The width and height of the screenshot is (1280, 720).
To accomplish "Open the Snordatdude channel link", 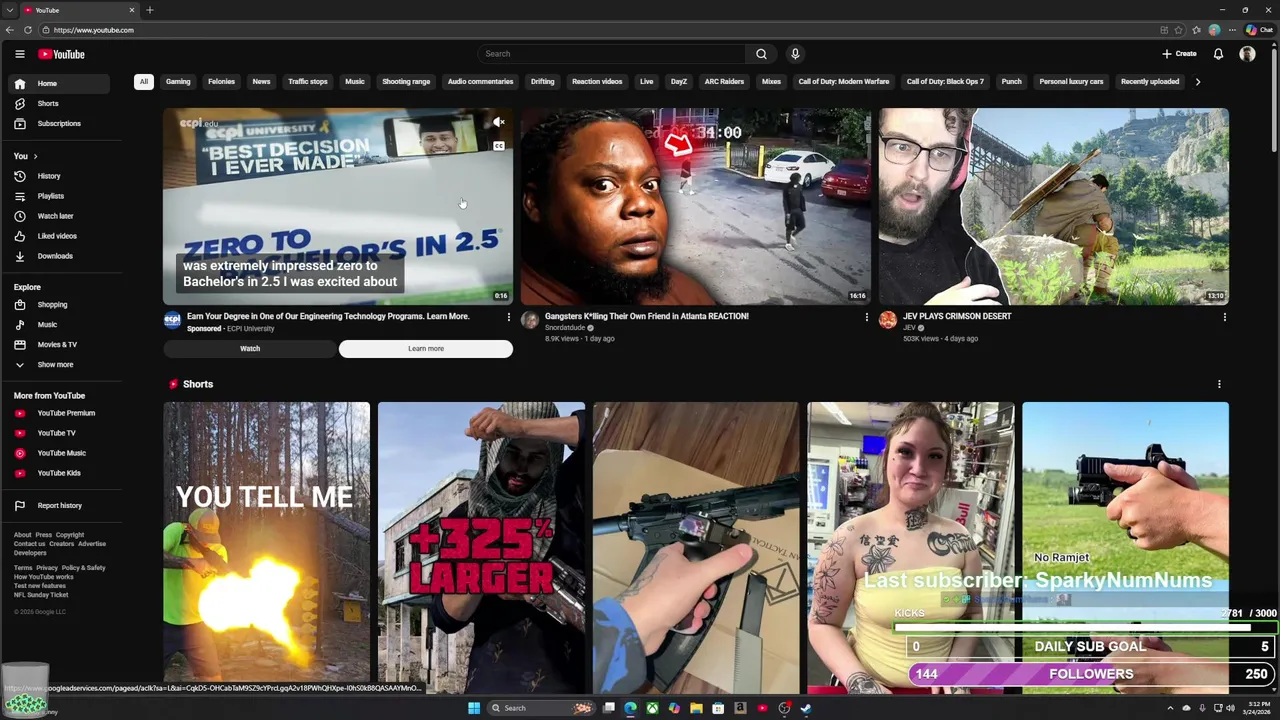I will 565,328.
